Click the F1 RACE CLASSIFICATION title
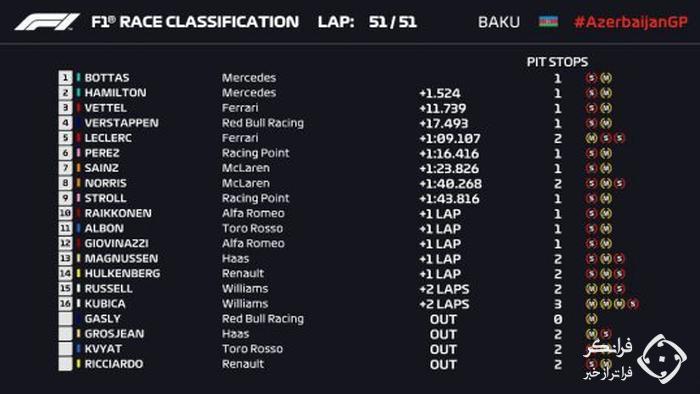700x394 pixels. (195, 22)
